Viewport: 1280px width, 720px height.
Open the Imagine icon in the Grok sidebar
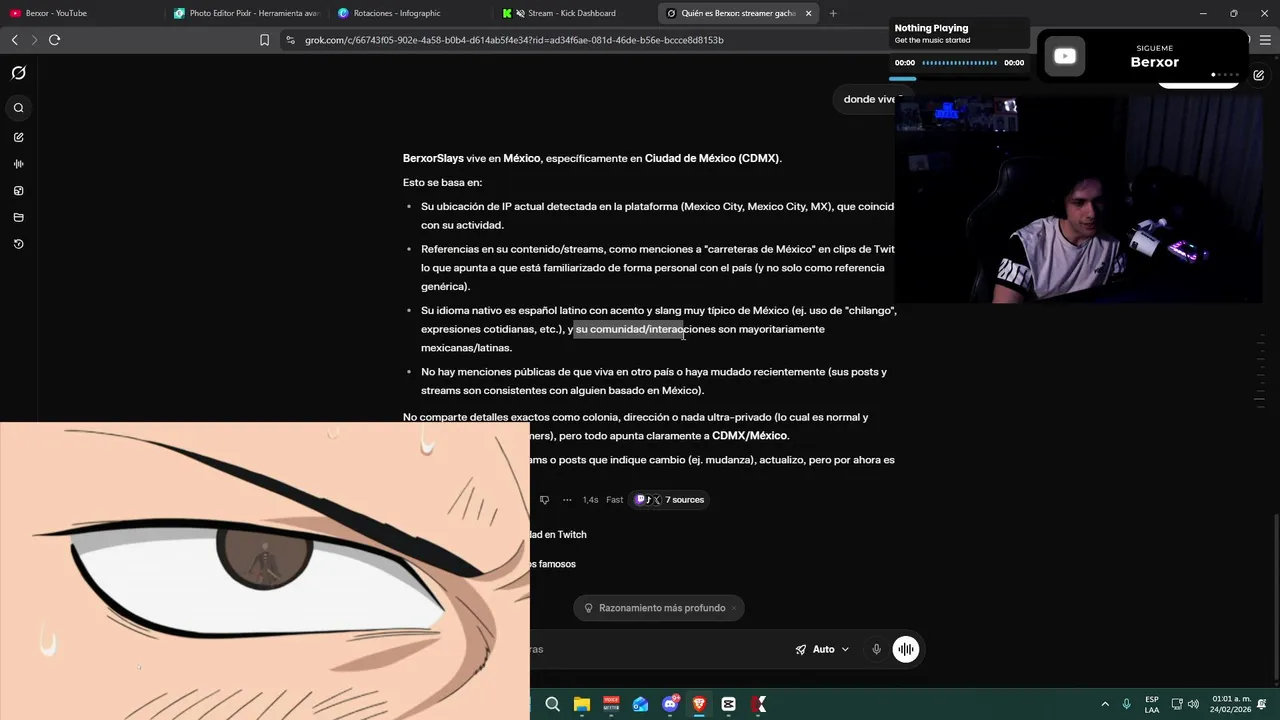pos(18,191)
